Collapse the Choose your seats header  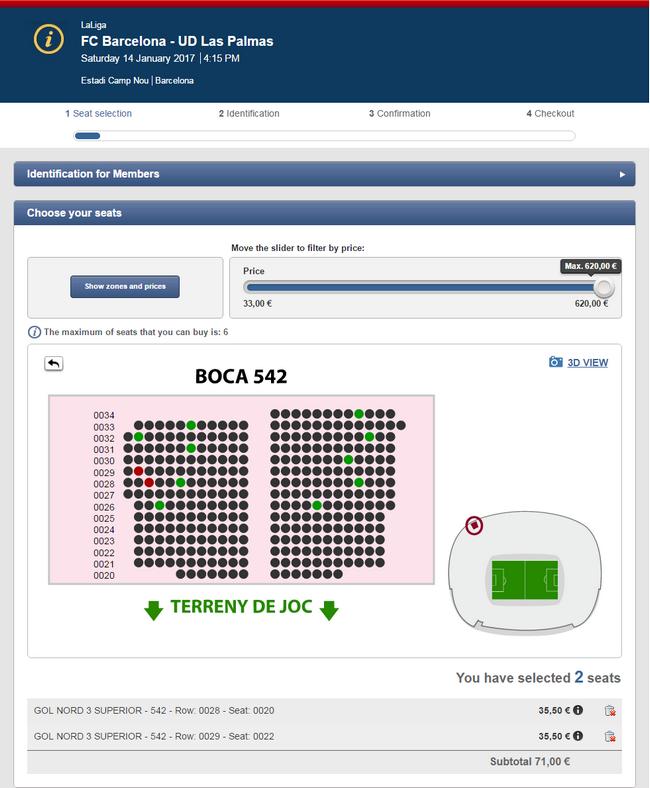[325, 213]
